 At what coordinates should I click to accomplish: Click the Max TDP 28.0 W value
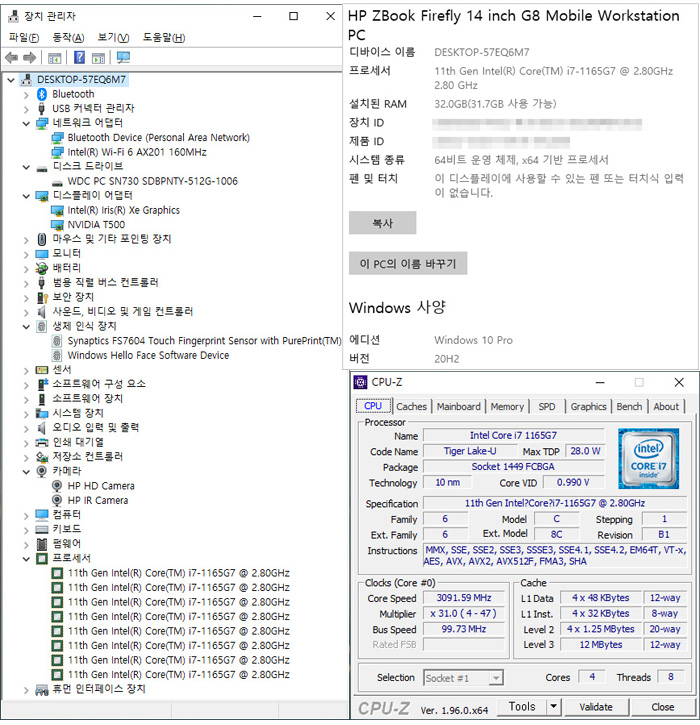(585, 451)
